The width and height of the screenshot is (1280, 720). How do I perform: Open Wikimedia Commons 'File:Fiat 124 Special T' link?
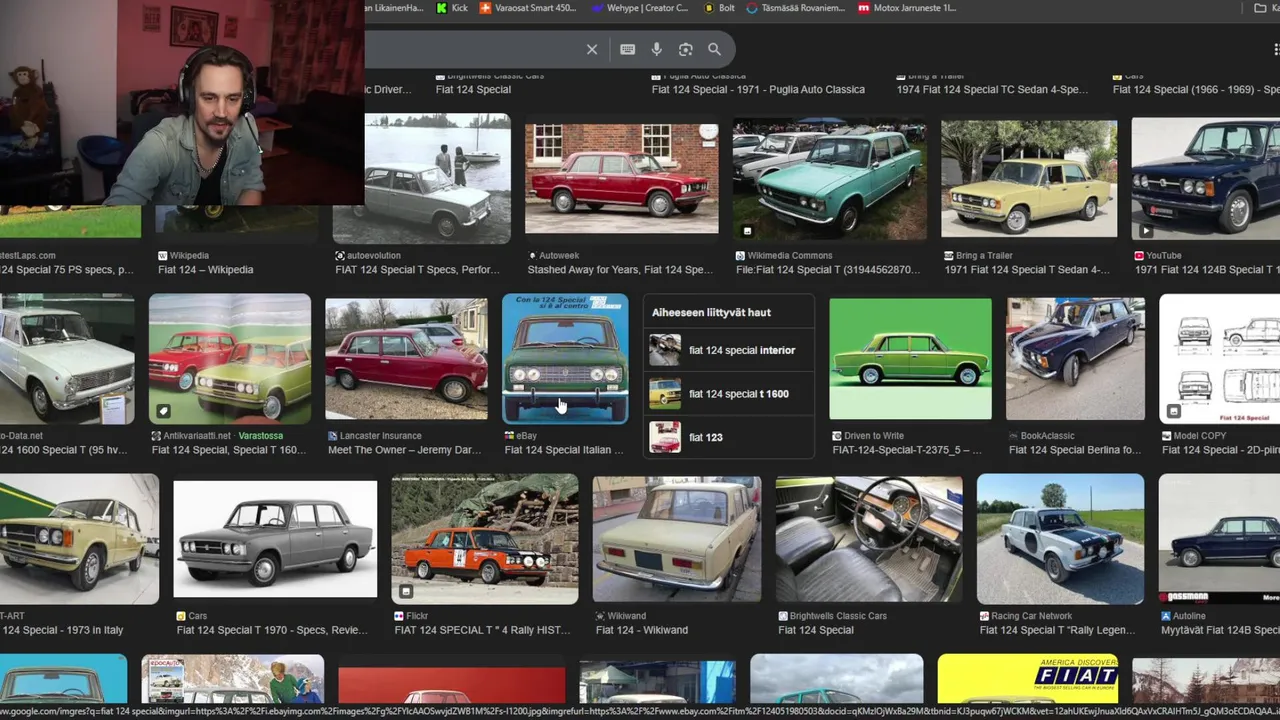click(826, 270)
